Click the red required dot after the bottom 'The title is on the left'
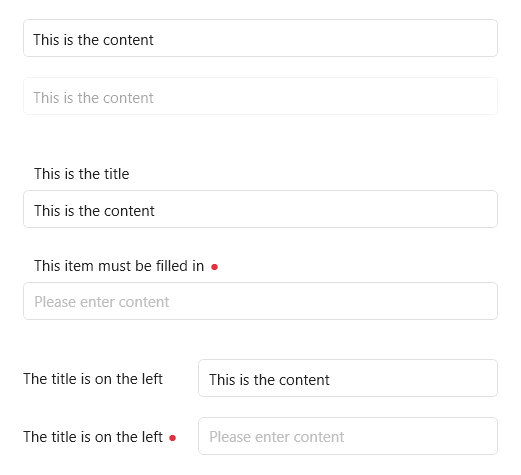The image size is (521, 475). [x=172, y=438]
